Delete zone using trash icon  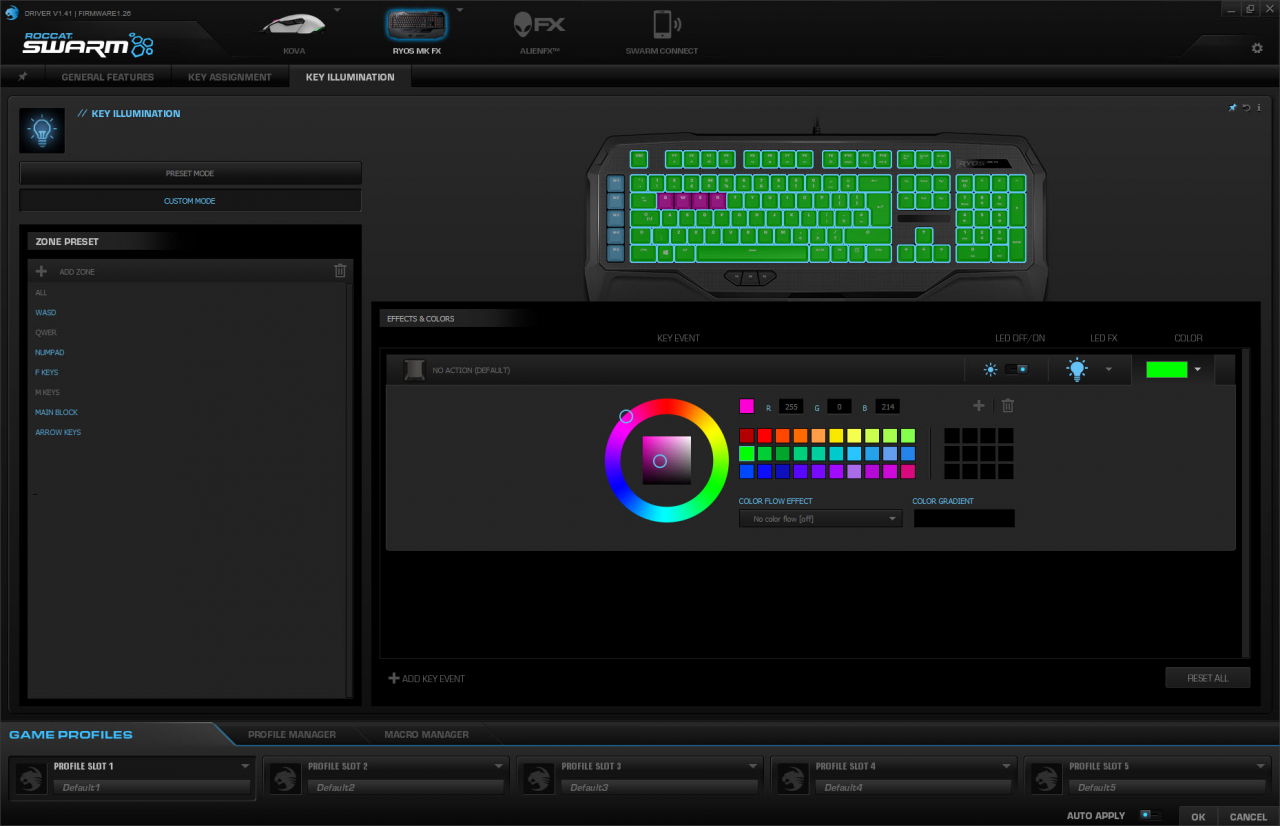click(340, 271)
